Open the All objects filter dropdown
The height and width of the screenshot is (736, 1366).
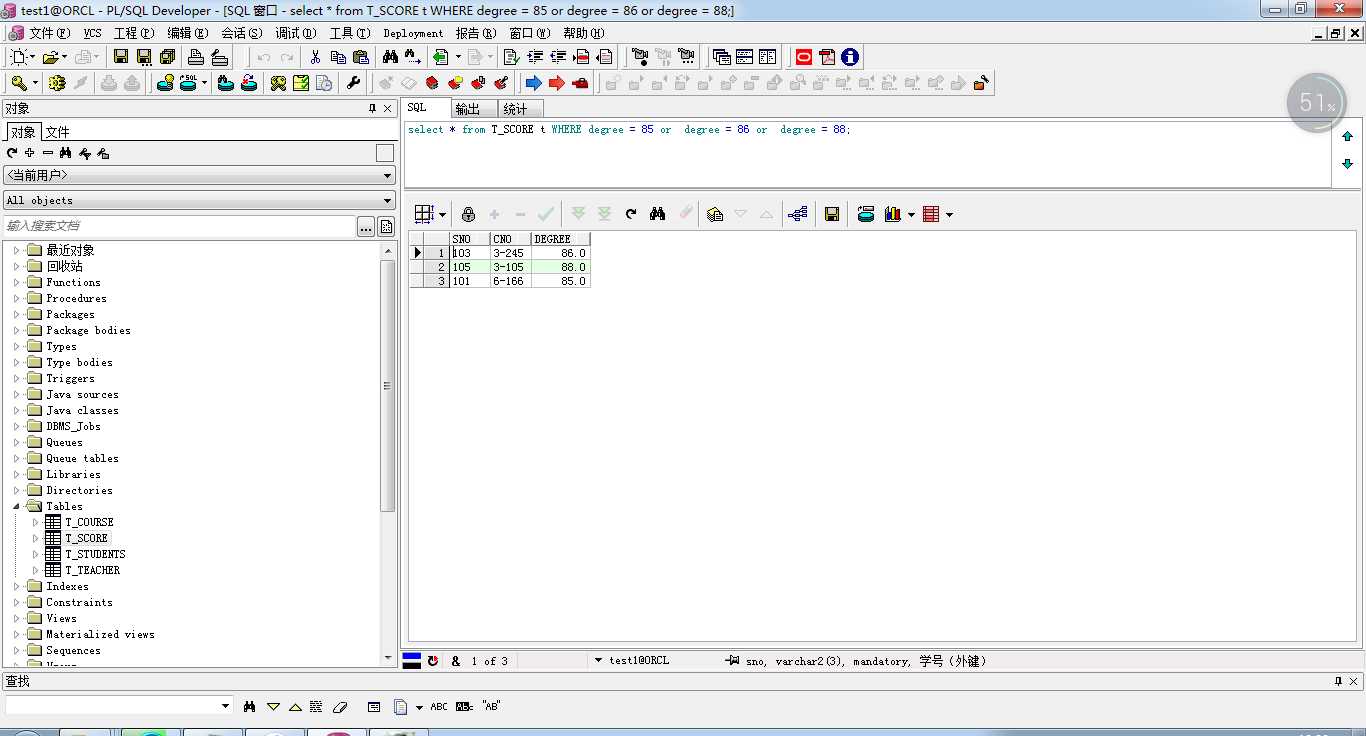coord(388,201)
